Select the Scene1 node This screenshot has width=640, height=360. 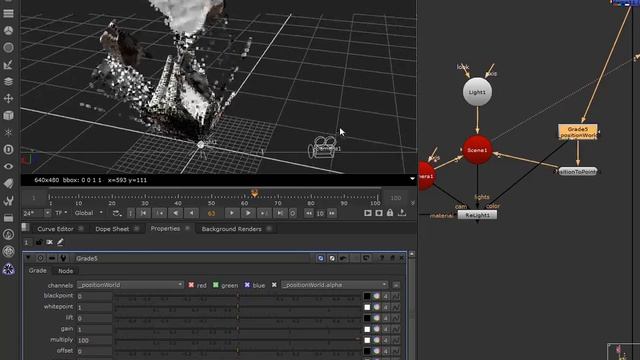[x=477, y=150]
